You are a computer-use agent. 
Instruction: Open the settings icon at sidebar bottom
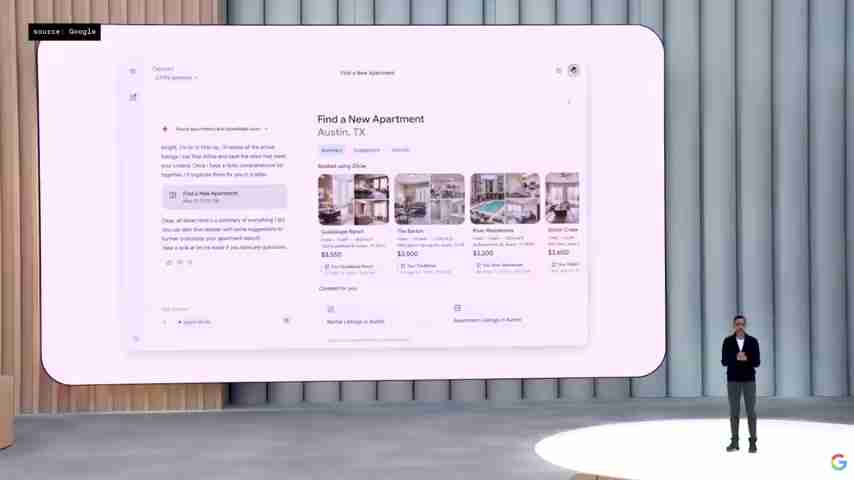pos(136,338)
